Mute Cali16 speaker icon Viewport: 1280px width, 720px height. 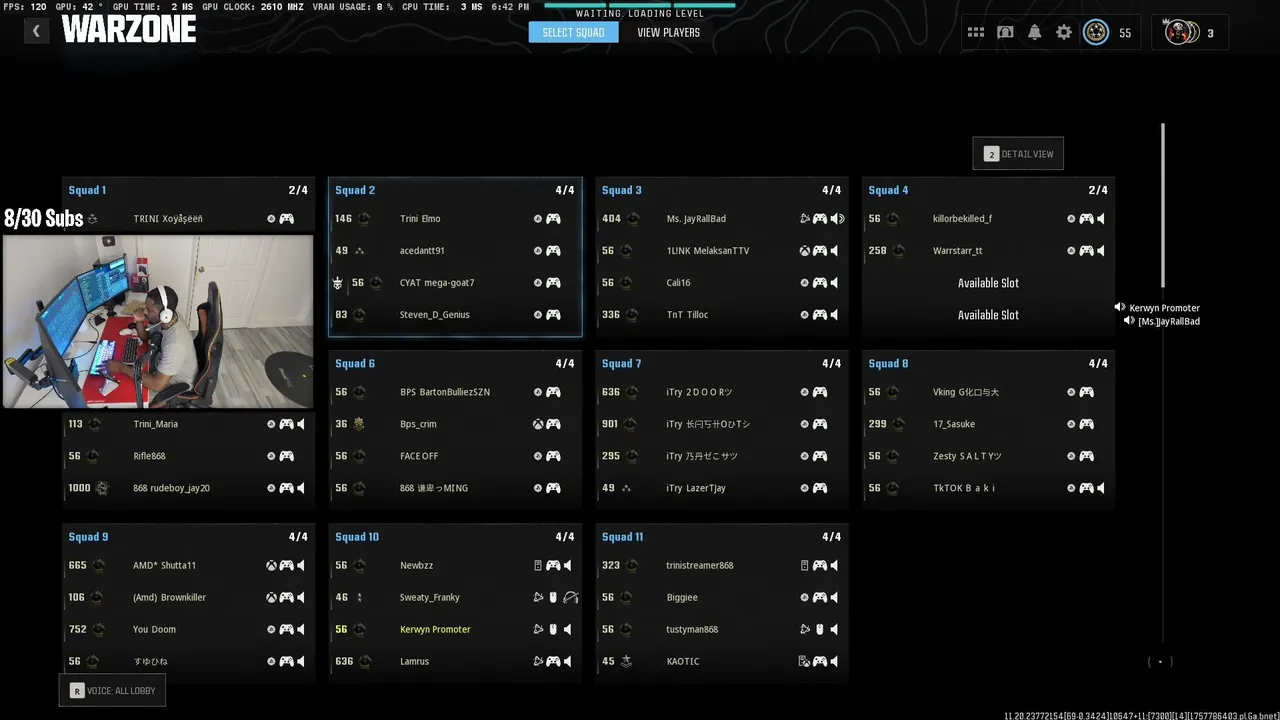coord(835,283)
